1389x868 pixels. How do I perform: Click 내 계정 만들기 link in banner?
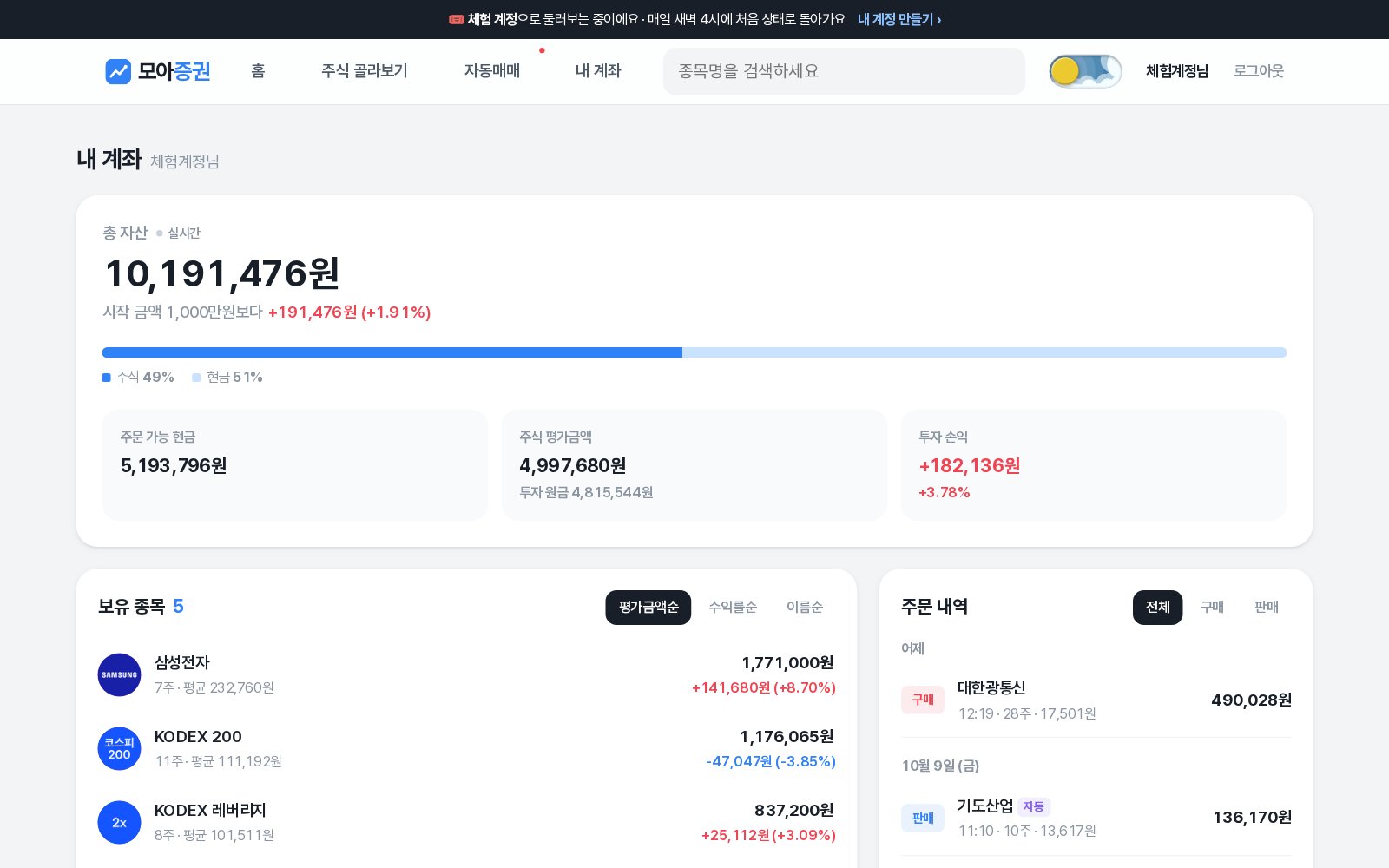point(899,19)
